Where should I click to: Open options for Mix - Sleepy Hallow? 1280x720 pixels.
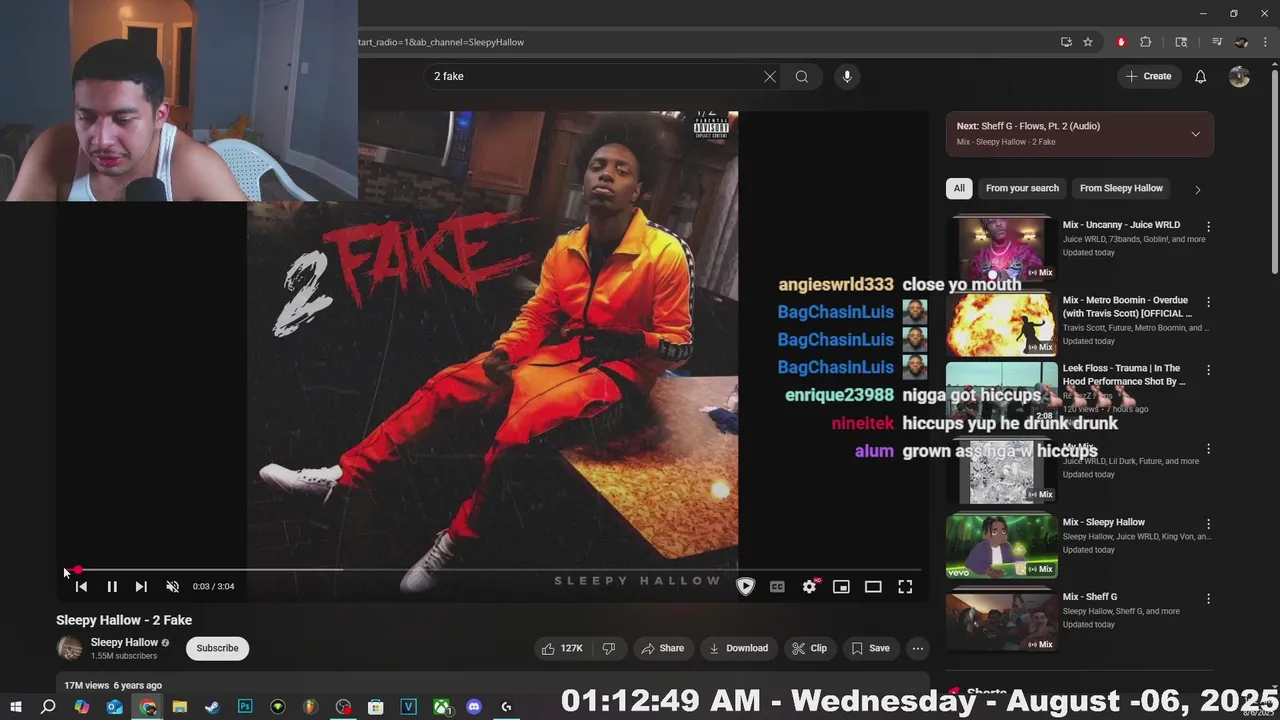pyautogui.click(x=1208, y=524)
